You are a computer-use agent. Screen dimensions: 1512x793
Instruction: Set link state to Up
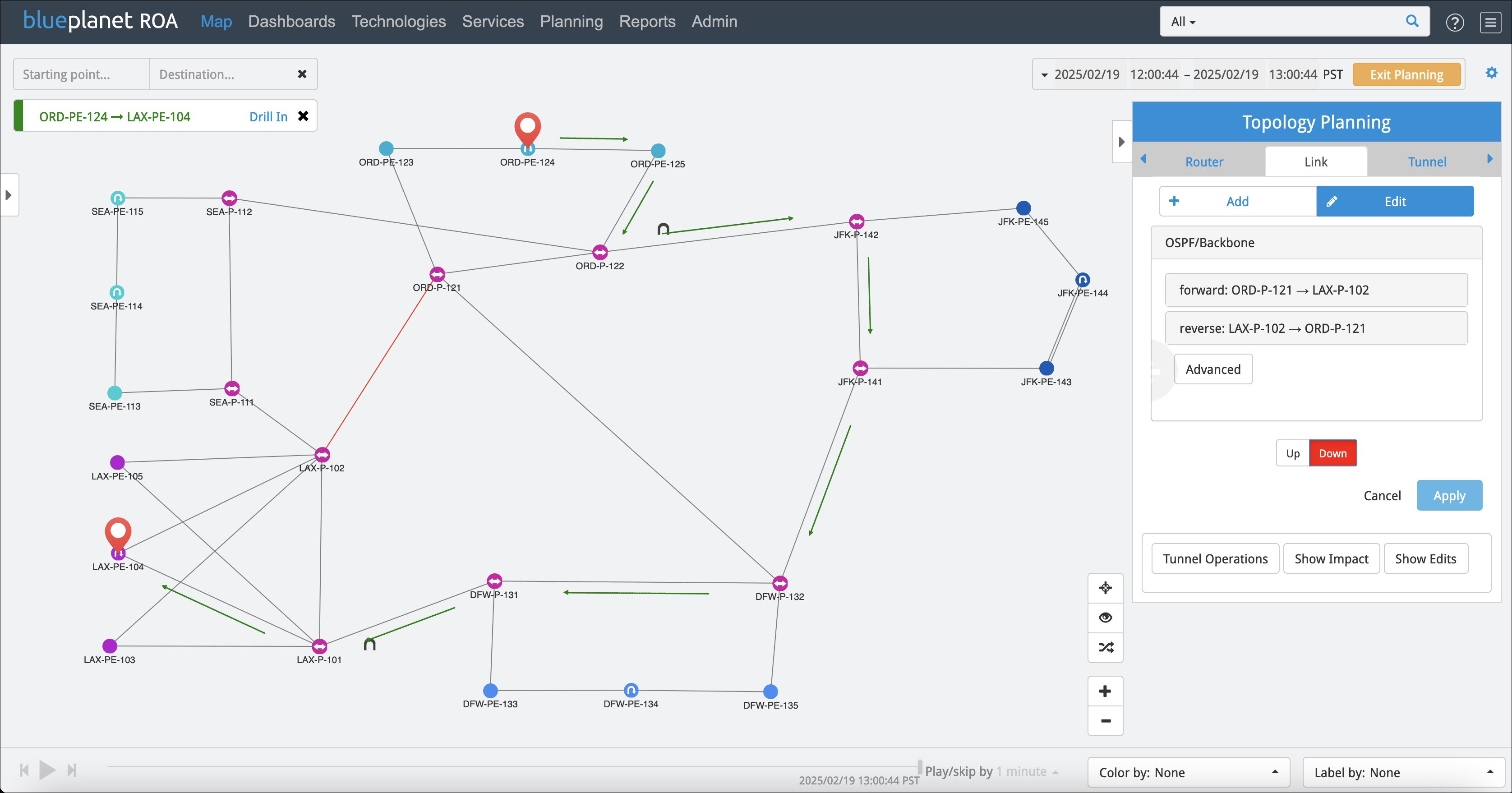[x=1292, y=453]
